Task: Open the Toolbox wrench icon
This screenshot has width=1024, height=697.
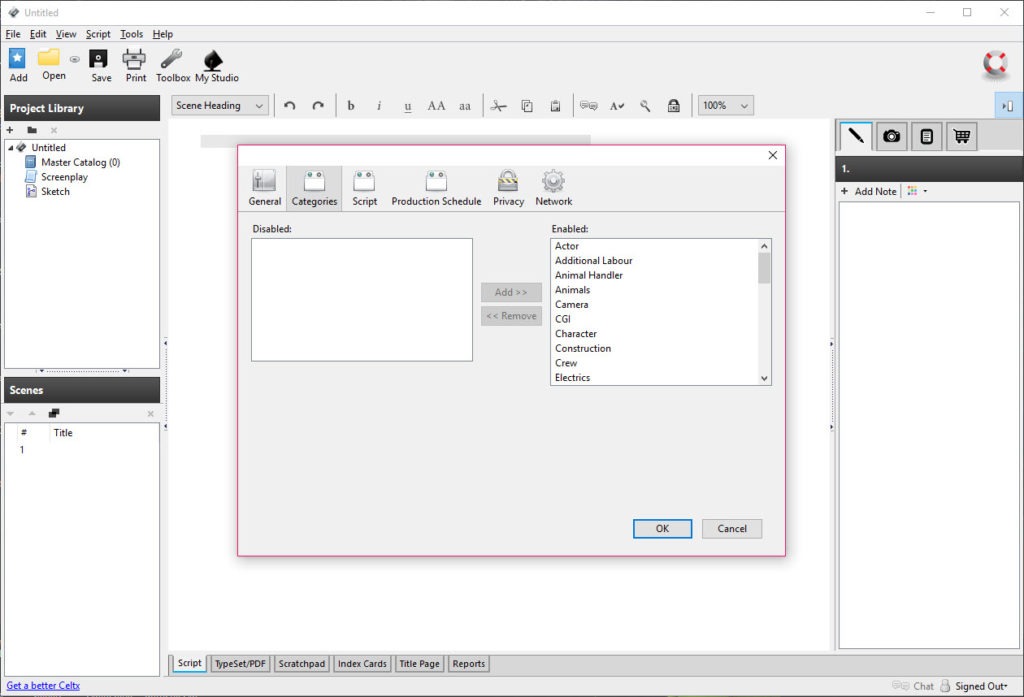Action: pos(171,59)
